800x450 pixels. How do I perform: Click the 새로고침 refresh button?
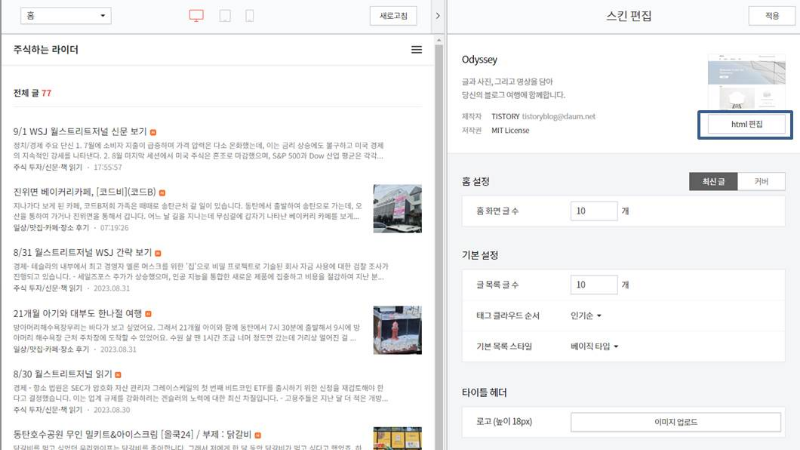pyautogui.click(x=393, y=16)
